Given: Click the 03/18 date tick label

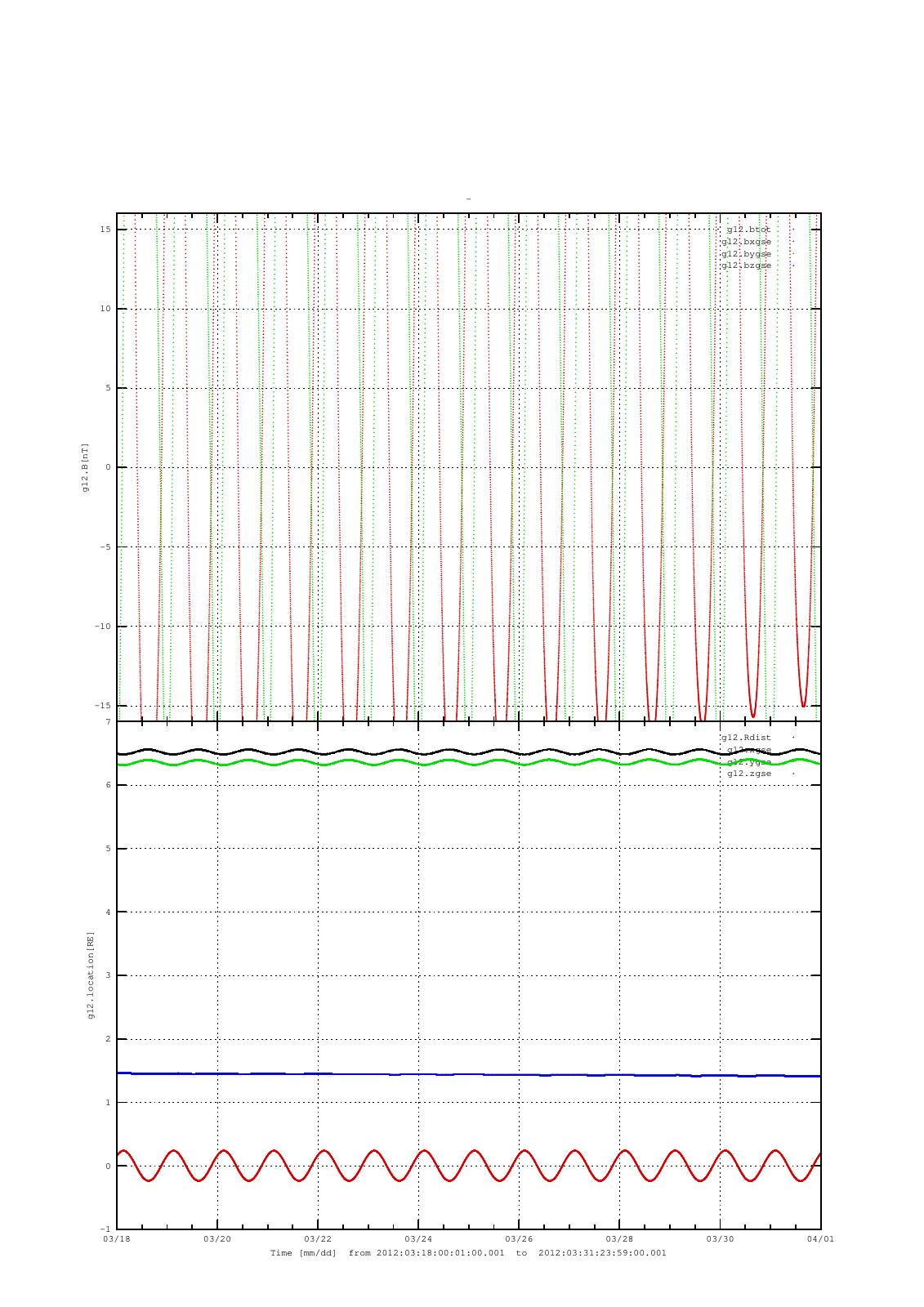Looking at the screenshot, I should pos(117,1239).
